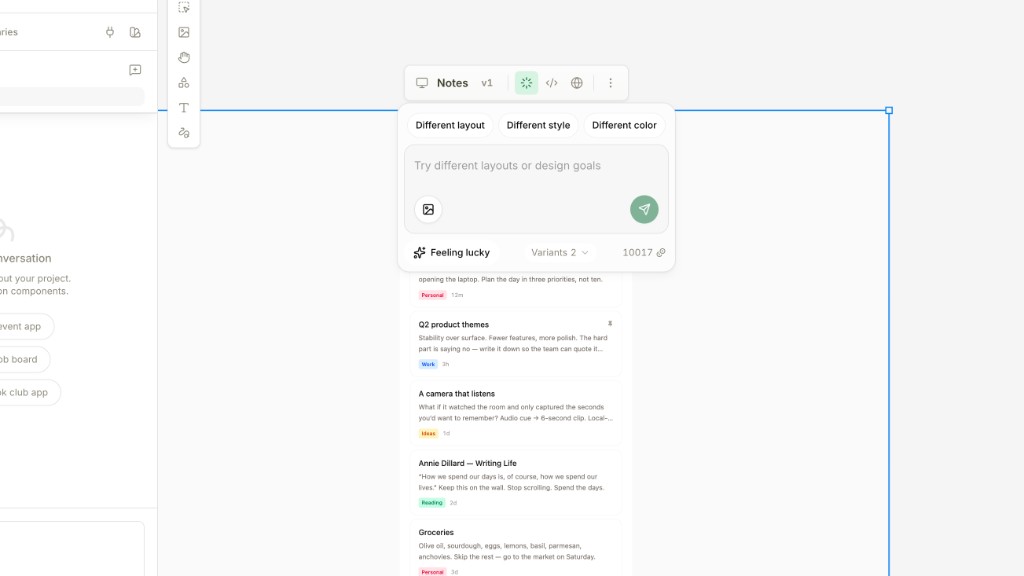The width and height of the screenshot is (1024, 576).
Task: Click the Ideas tag on the camera note
Action: click(428, 434)
